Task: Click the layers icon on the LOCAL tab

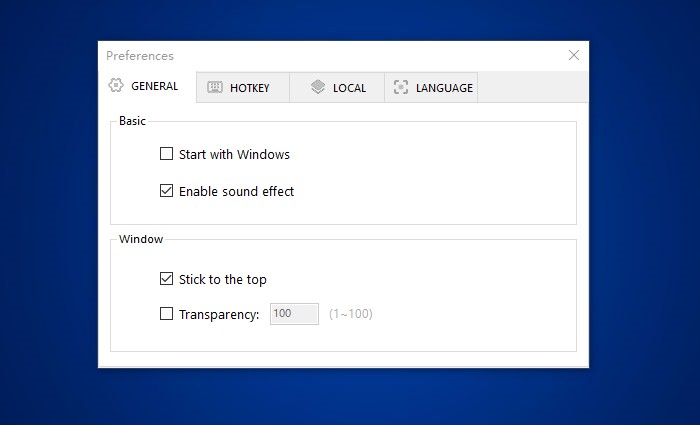Action: (318, 87)
